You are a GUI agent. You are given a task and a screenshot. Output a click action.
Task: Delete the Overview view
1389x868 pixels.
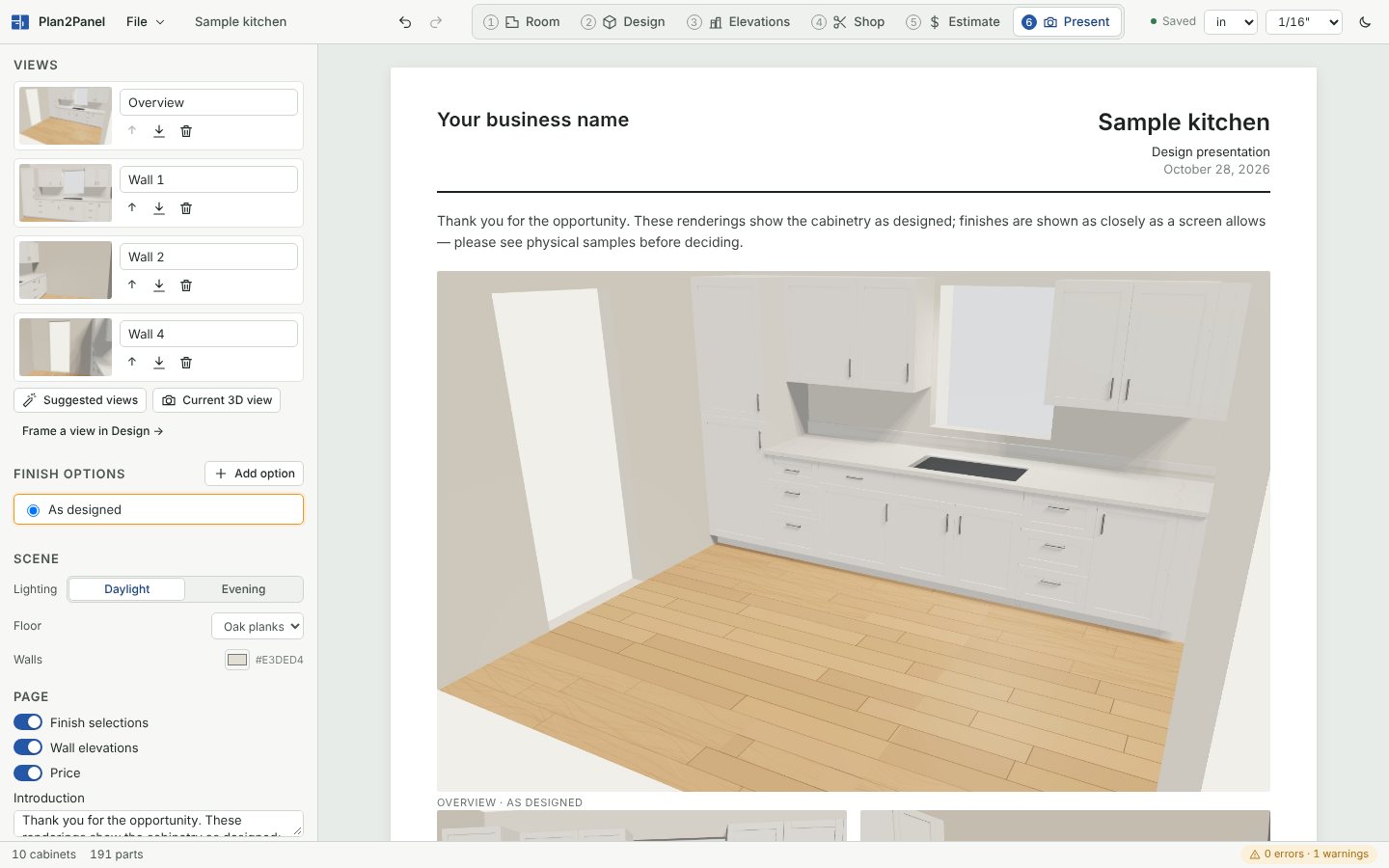[186, 131]
